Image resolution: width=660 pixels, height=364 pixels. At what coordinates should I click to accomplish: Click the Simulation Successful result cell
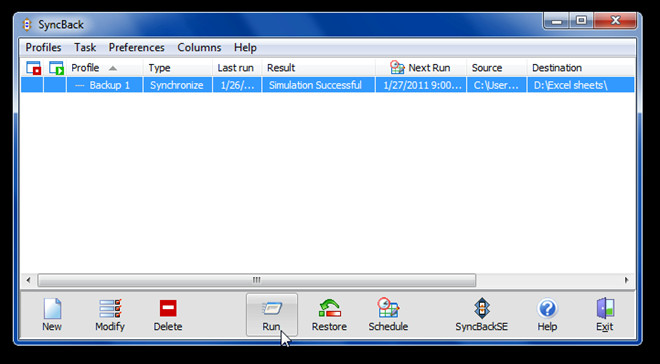(318, 85)
